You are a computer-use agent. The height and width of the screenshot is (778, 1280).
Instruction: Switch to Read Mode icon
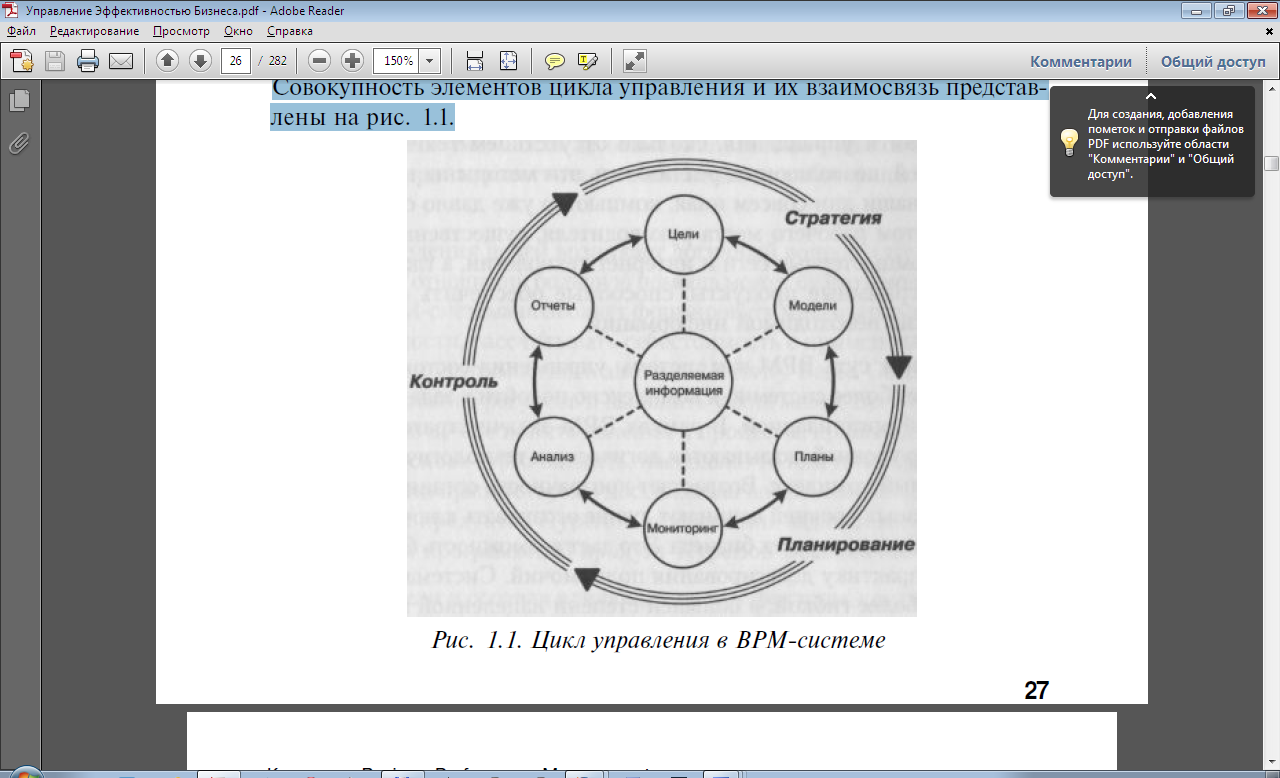pyautogui.click(x=634, y=61)
